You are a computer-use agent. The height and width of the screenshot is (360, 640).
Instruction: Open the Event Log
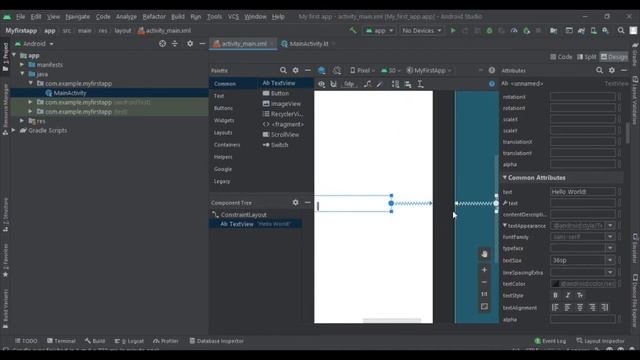tap(550, 341)
